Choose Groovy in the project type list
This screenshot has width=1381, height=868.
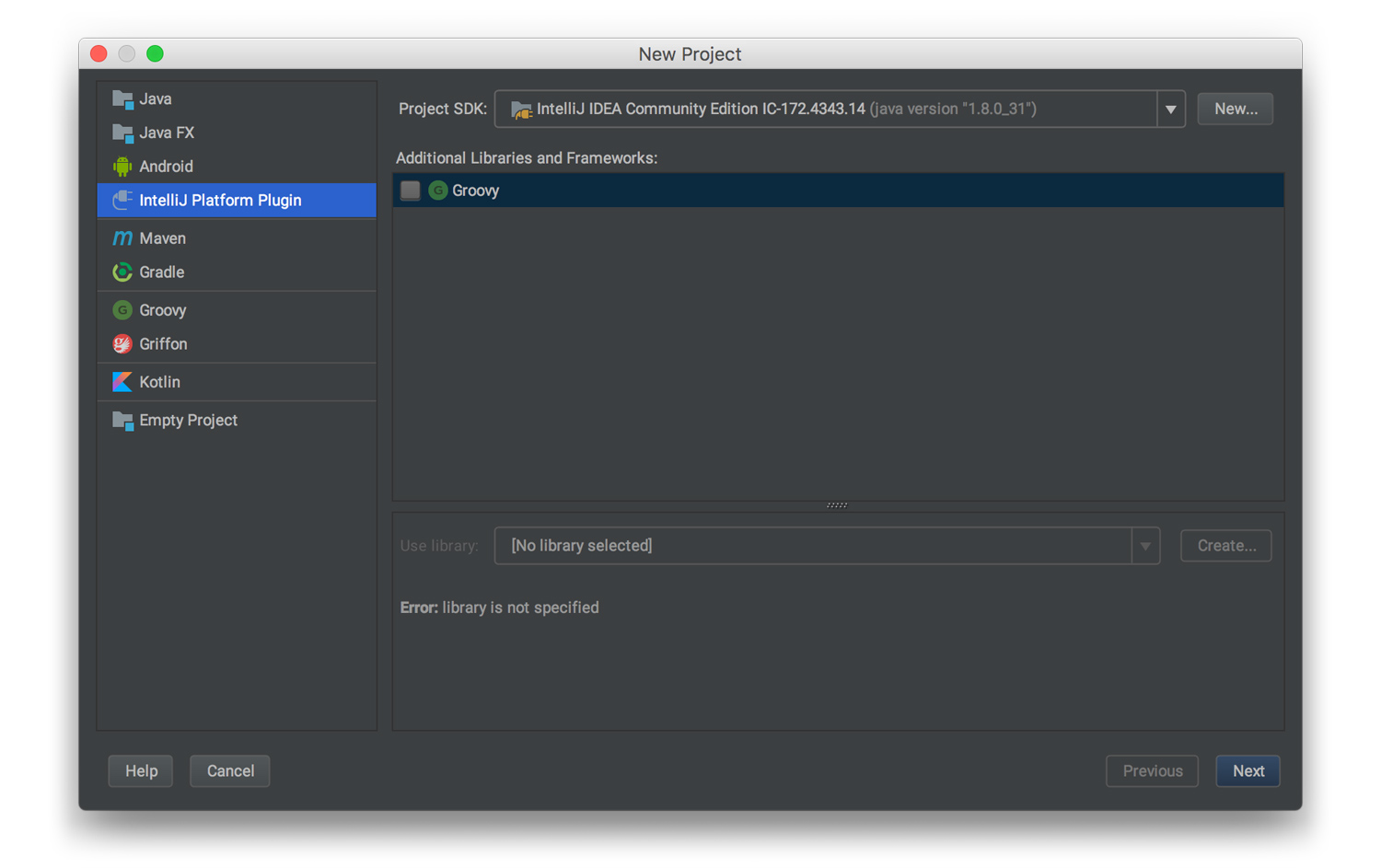point(163,310)
